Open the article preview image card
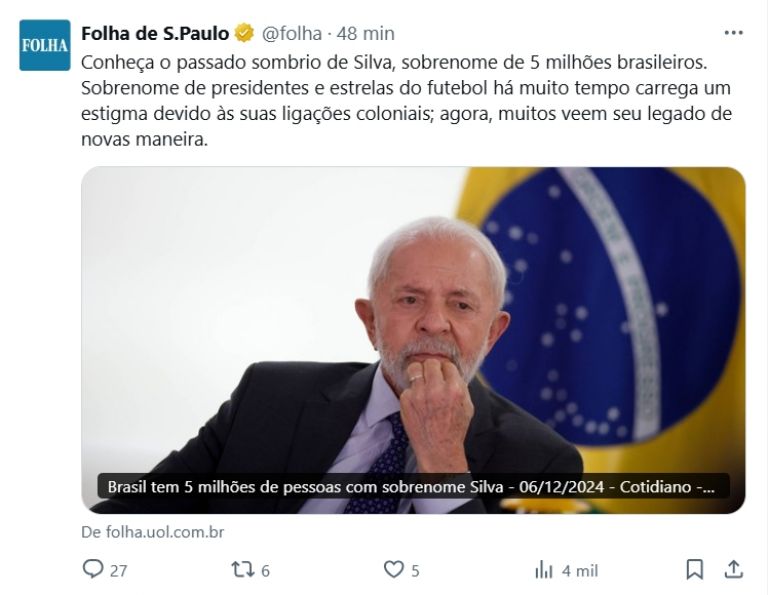 pyautogui.click(x=413, y=340)
